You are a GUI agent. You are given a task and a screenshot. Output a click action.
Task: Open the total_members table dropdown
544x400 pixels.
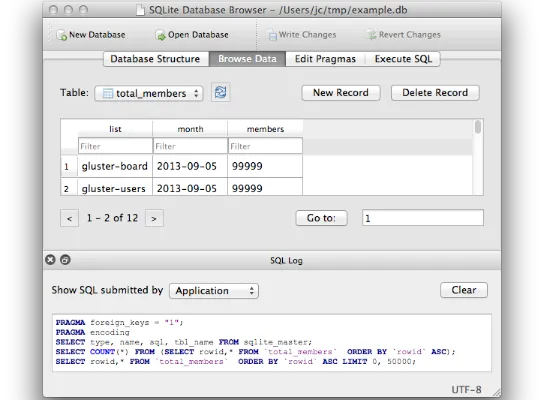coord(149,93)
